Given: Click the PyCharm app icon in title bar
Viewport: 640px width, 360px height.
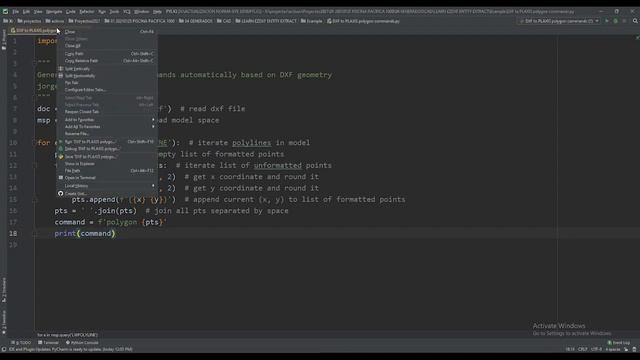Looking at the screenshot, I should [x=5, y=11].
